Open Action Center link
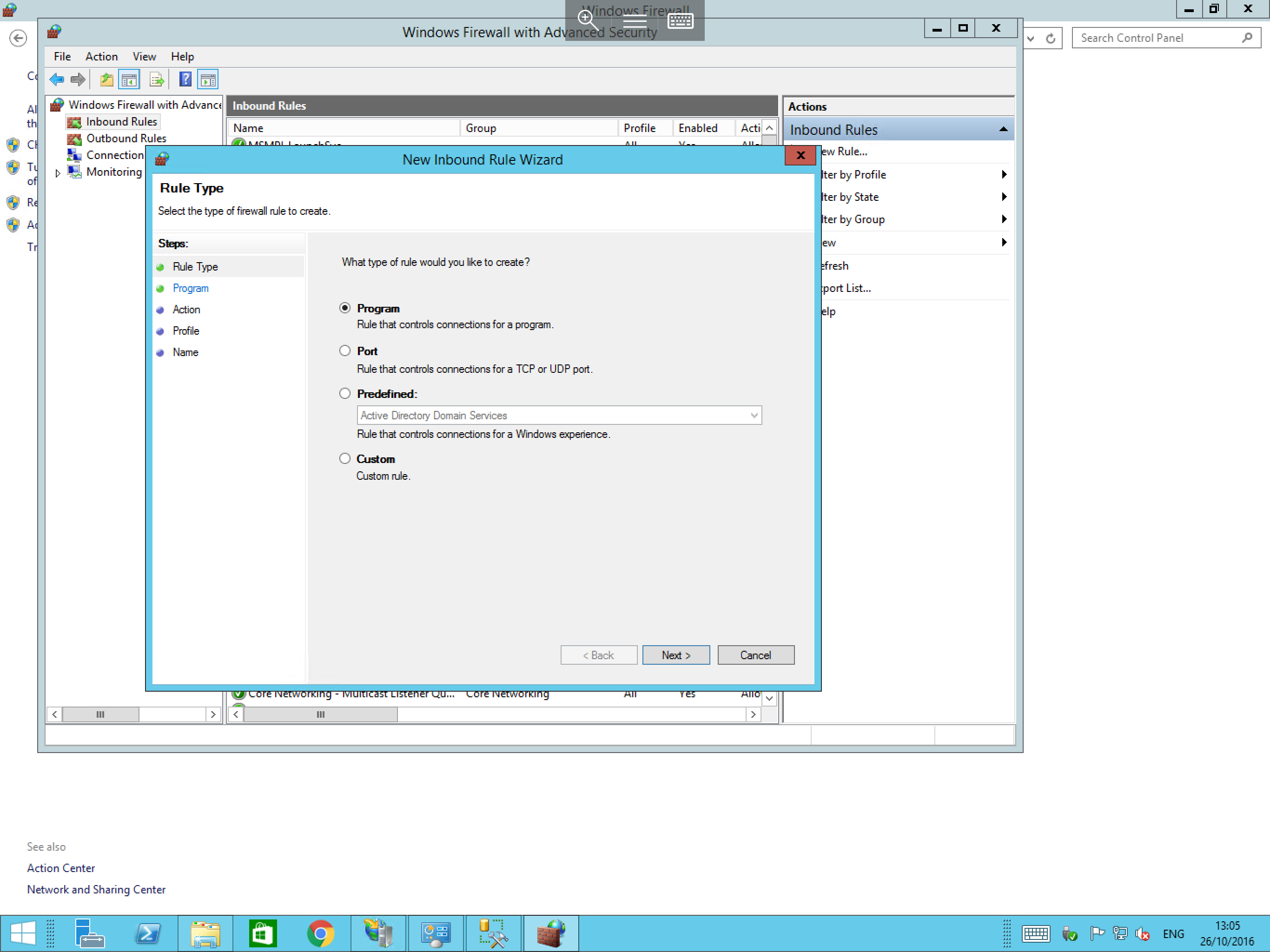Screen dimensions: 1270x952 [61, 868]
